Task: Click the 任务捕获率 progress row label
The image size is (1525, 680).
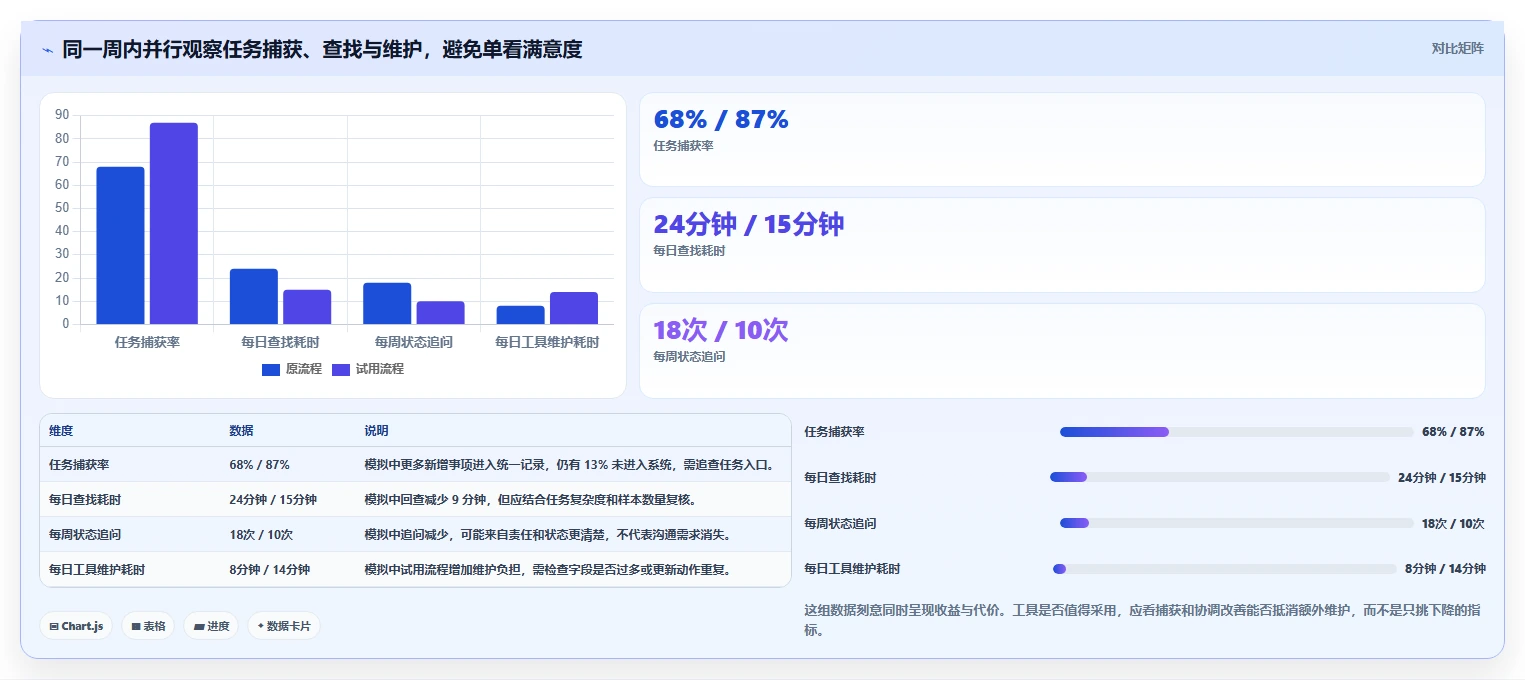Action: click(x=834, y=432)
